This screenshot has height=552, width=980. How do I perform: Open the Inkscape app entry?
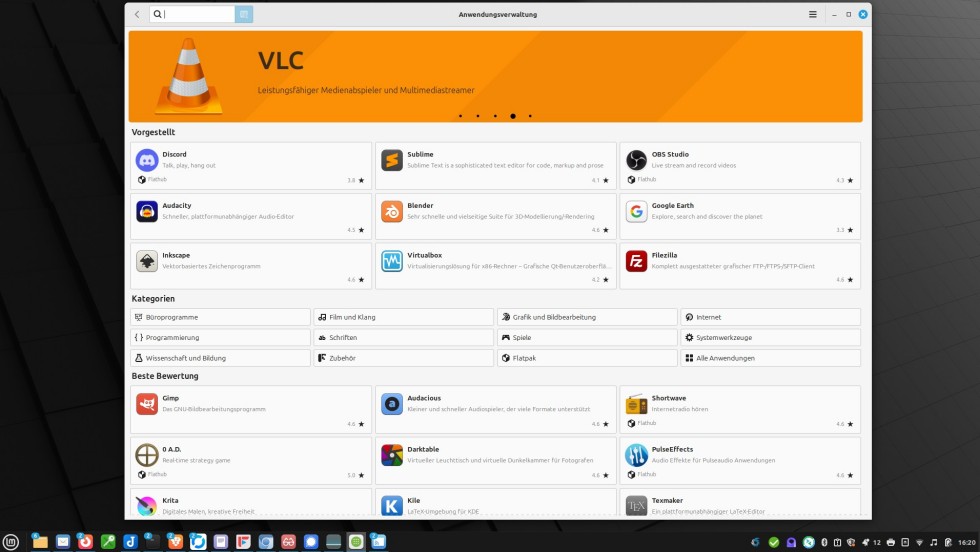click(250, 267)
